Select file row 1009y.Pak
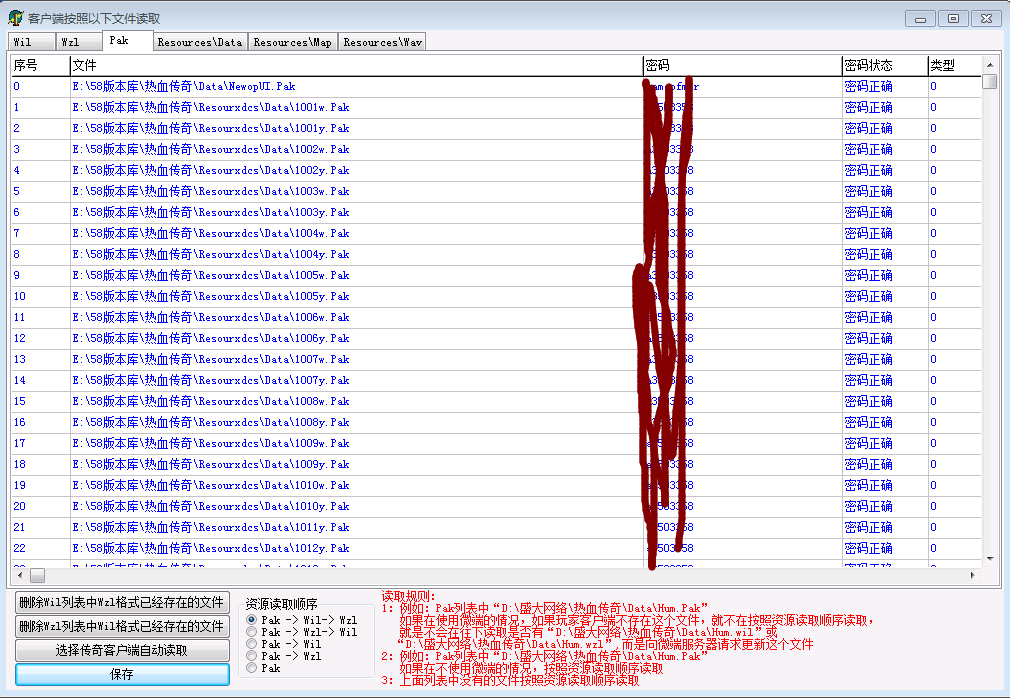 496,464
